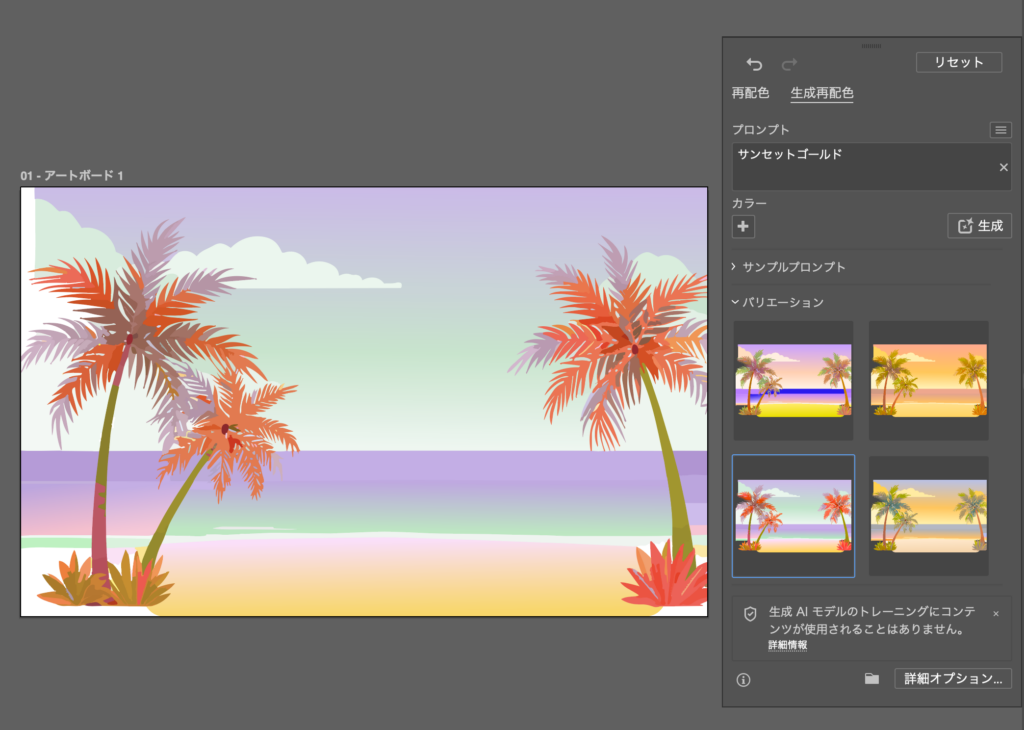Open the prompt list menu icon
This screenshot has height=730, width=1024.
click(x=1000, y=130)
